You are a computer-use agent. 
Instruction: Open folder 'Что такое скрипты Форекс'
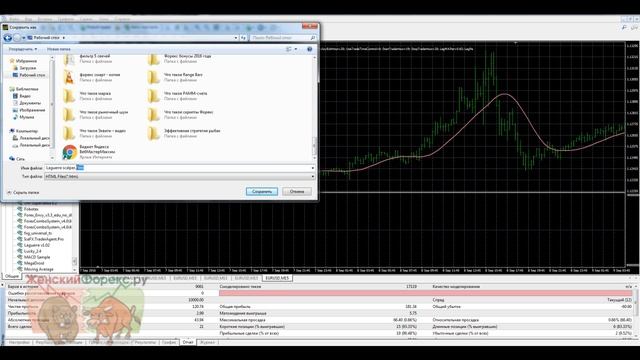pos(181,114)
